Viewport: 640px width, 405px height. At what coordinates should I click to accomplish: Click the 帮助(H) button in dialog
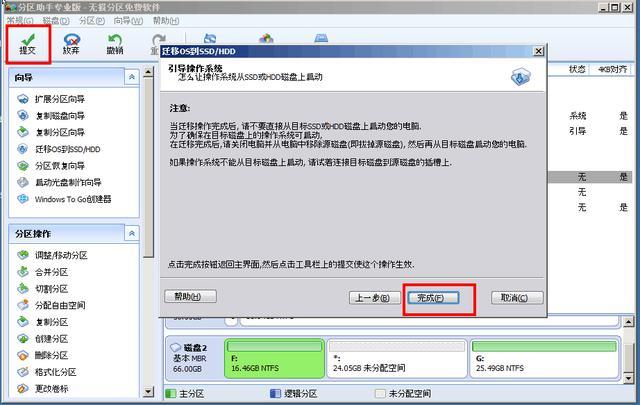tap(190, 296)
